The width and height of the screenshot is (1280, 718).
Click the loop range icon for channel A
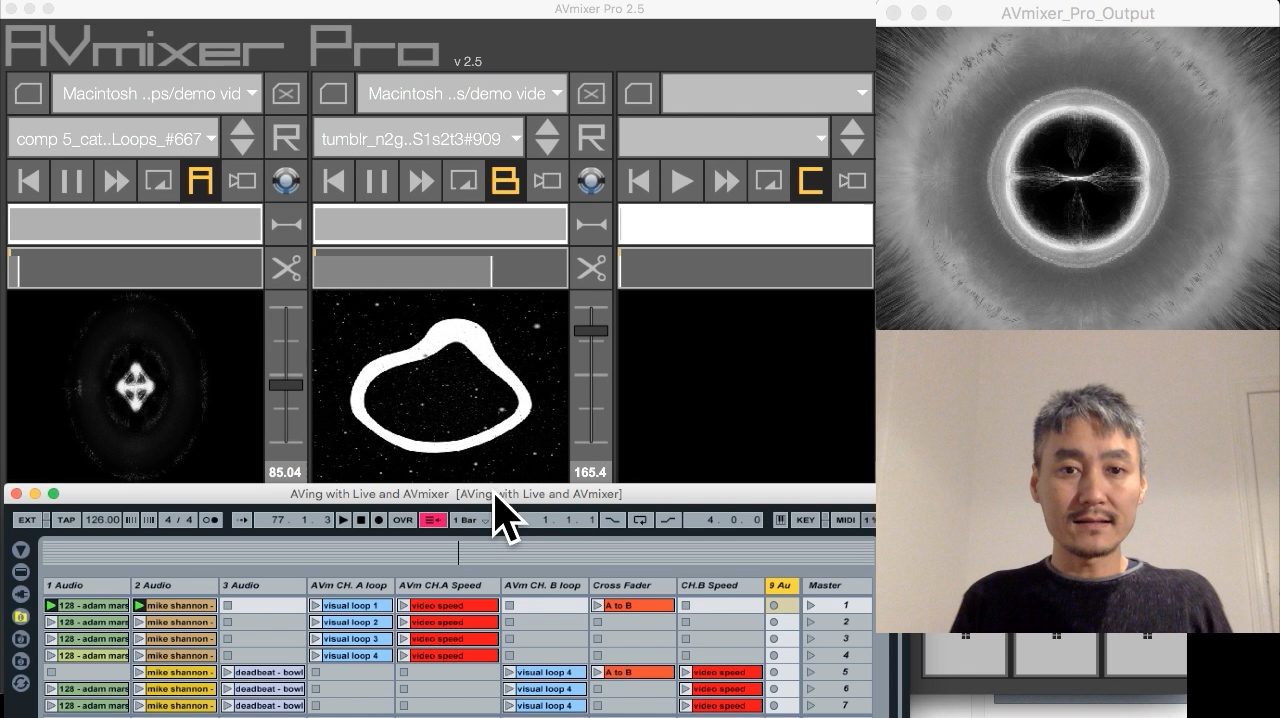pyautogui.click(x=286, y=225)
